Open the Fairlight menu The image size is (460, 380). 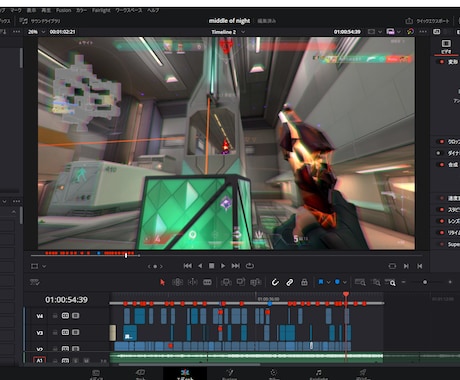point(101,10)
